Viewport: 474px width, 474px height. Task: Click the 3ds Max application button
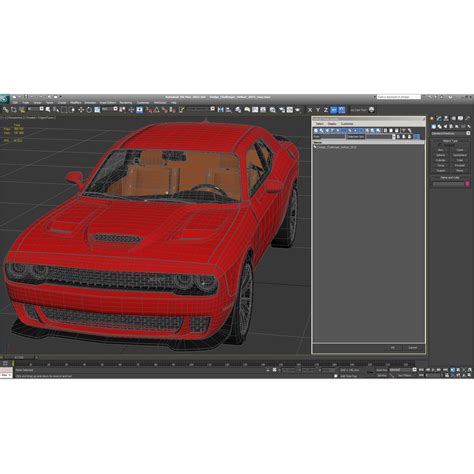(5, 99)
